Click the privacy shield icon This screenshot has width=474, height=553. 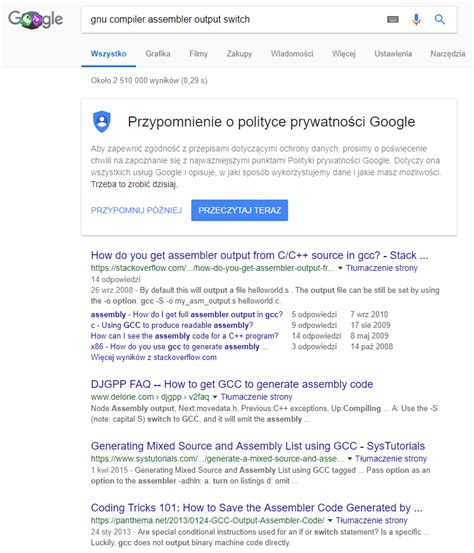point(102,122)
